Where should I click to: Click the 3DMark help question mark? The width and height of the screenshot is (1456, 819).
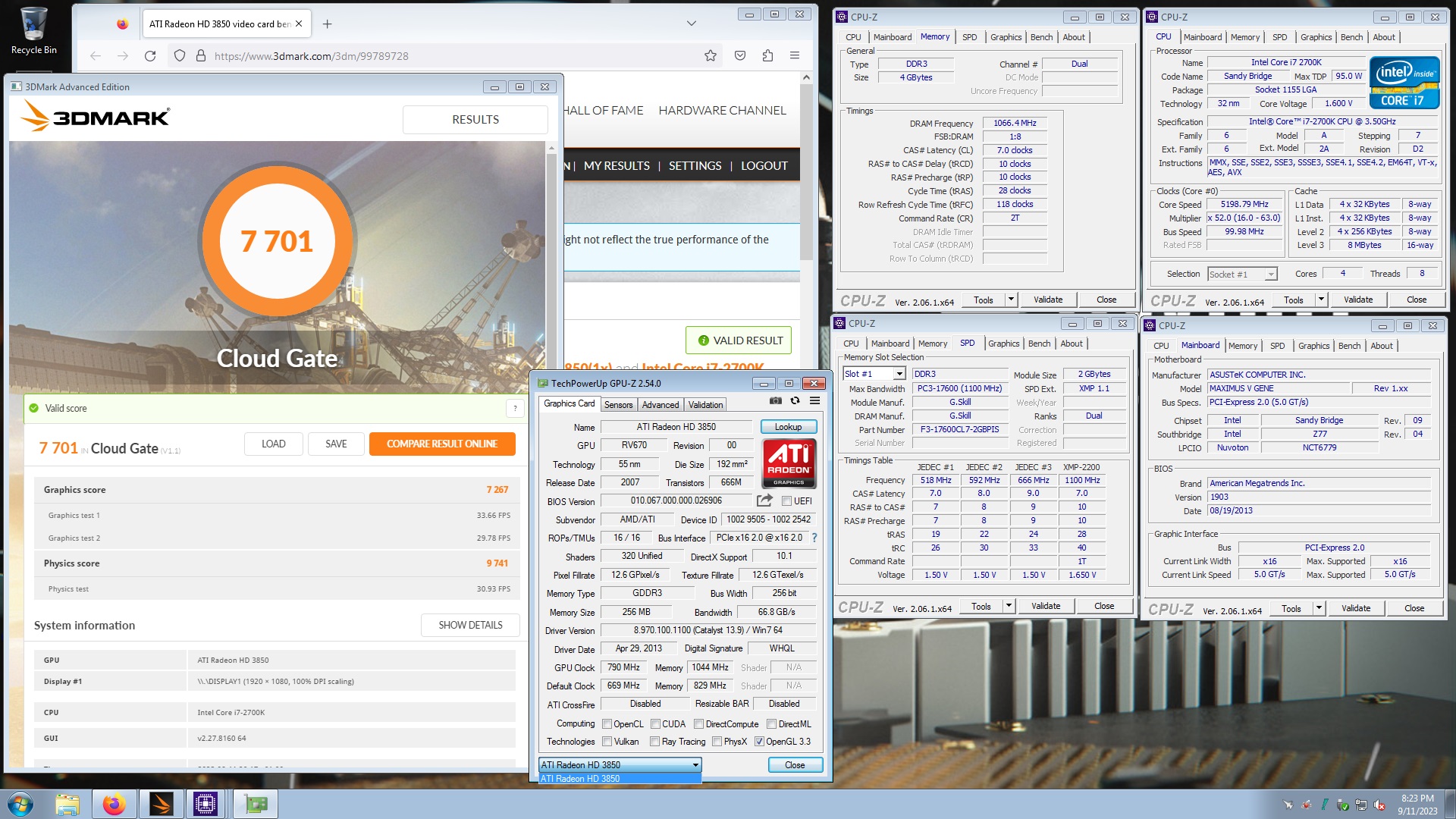515,409
